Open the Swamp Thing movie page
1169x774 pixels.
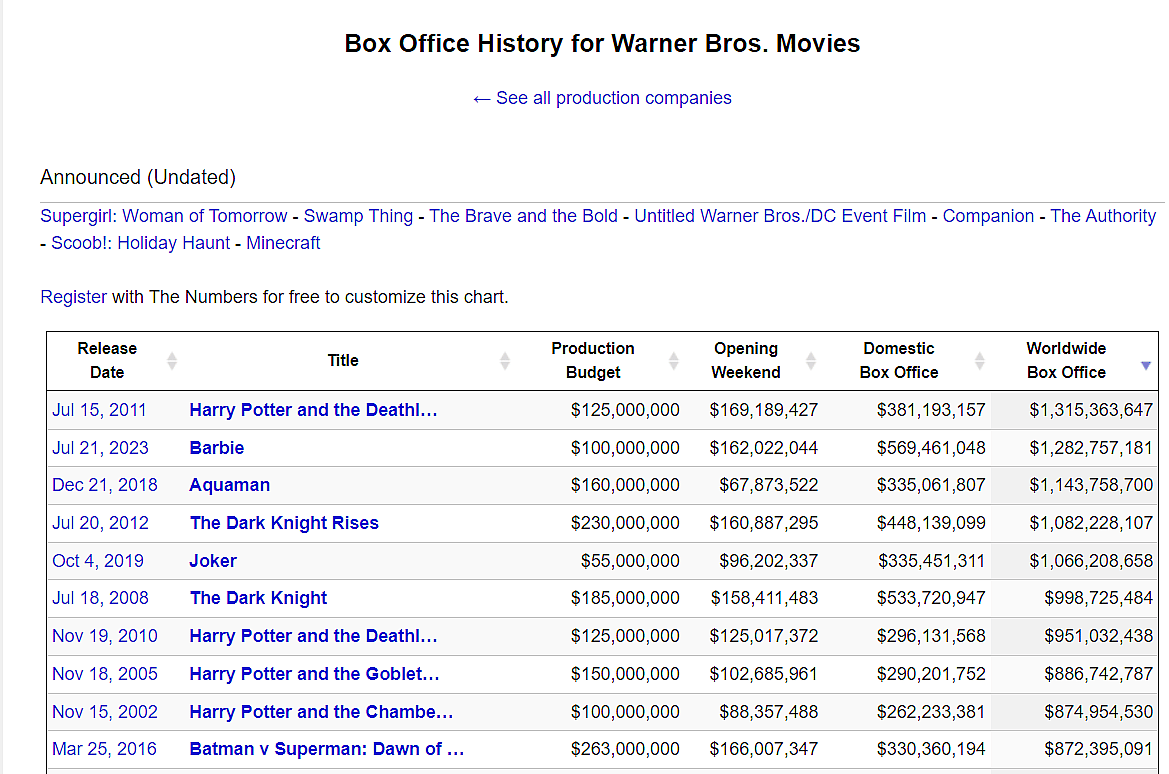coord(358,216)
